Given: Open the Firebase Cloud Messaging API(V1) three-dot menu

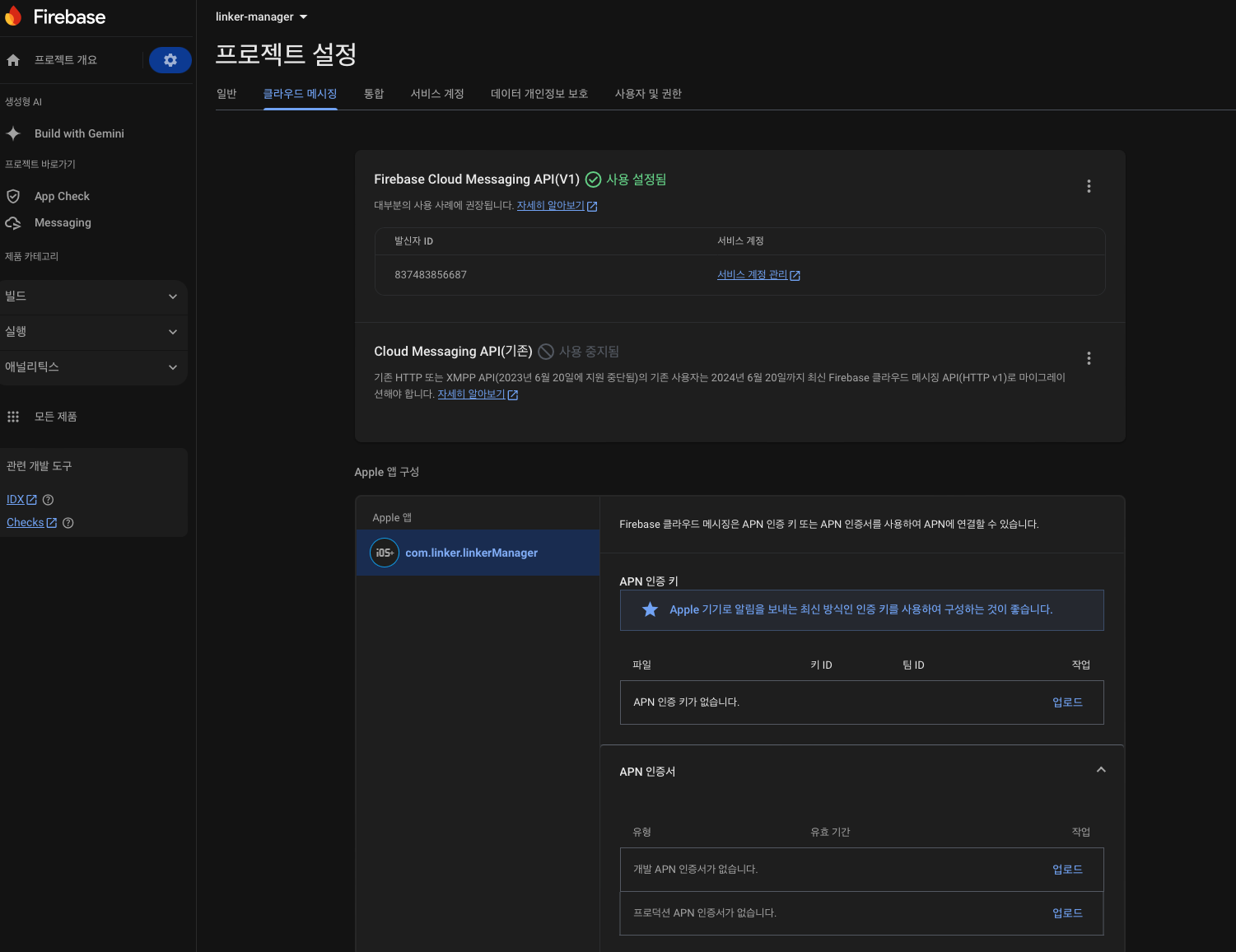Looking at the screenshot, I should (x=1089, y=186).
